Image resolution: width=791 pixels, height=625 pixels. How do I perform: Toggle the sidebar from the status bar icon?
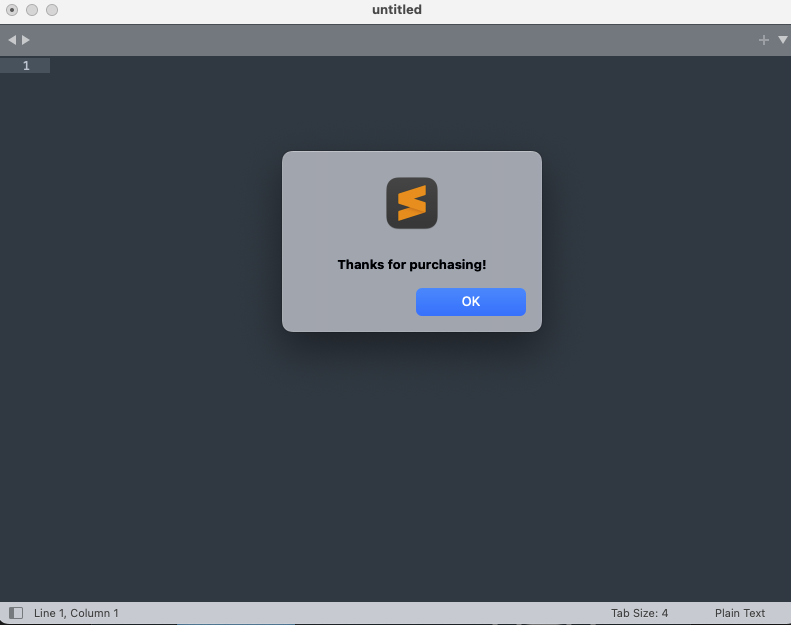(x=16, y=613)
